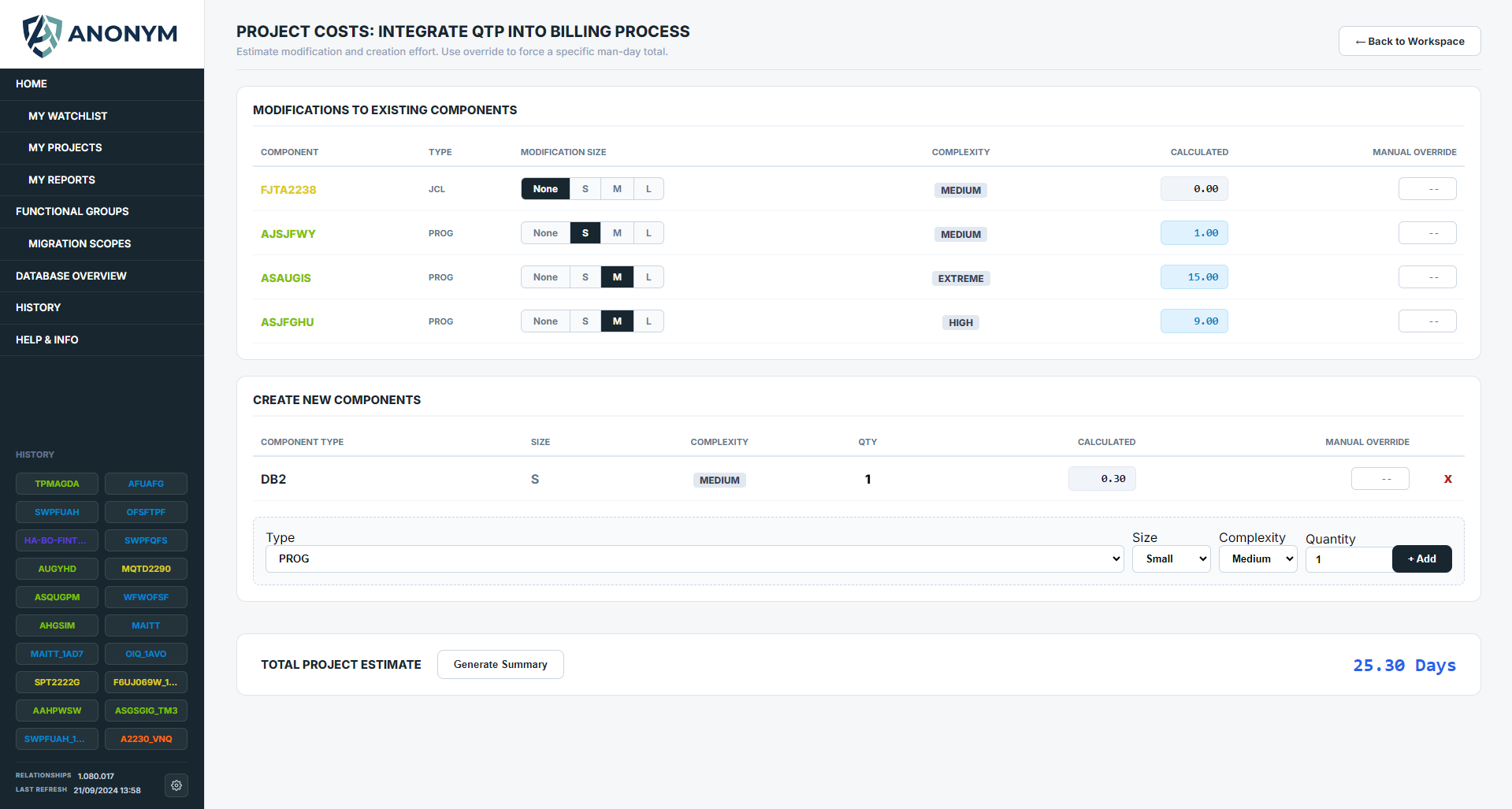Open AAHPWSW history chip
1512x809 pixels.
click(x=57, y=711)
